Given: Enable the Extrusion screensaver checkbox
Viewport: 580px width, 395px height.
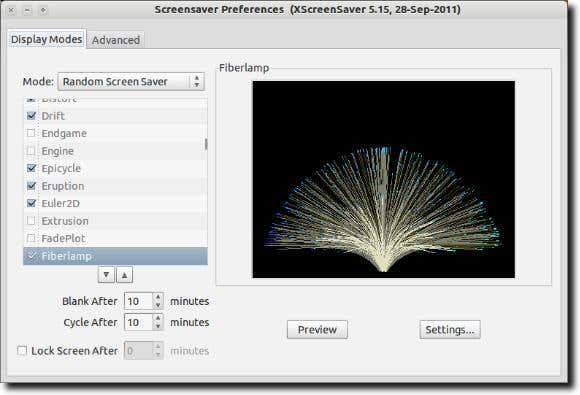Looking at the screenshot, I should 31,221.
